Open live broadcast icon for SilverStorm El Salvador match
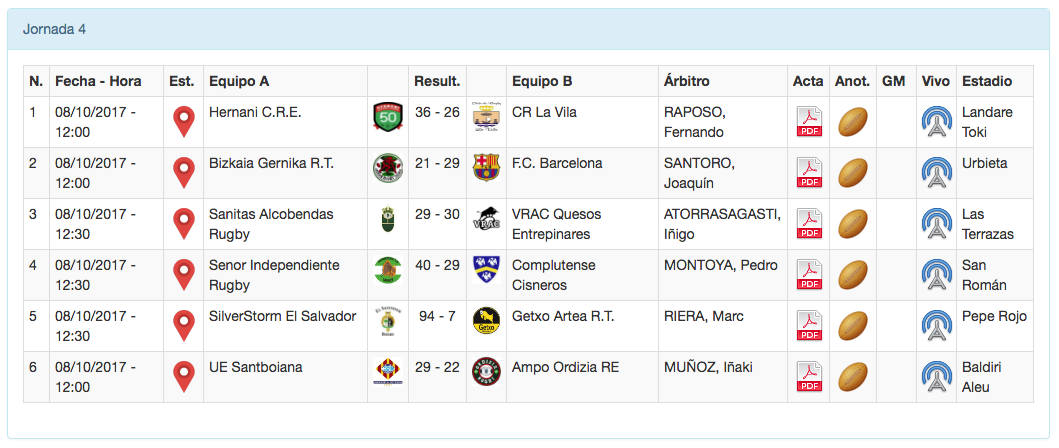 [936, 326]
